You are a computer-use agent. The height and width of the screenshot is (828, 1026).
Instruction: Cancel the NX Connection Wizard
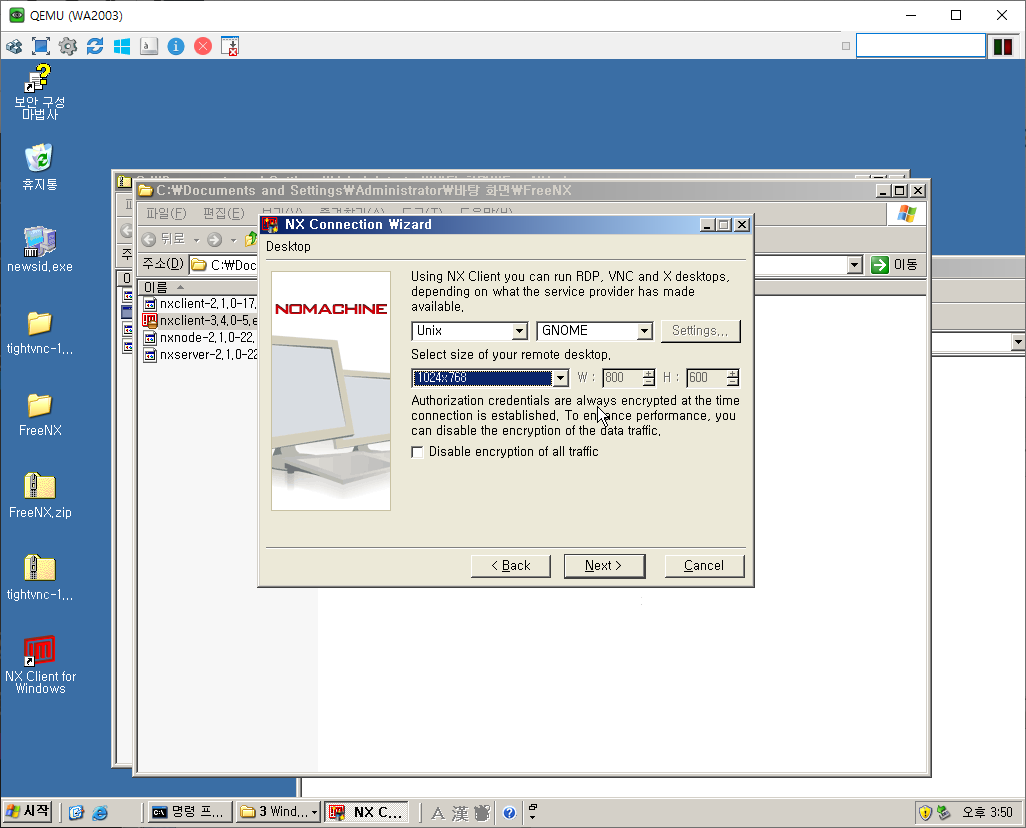(x=704, y=566)
